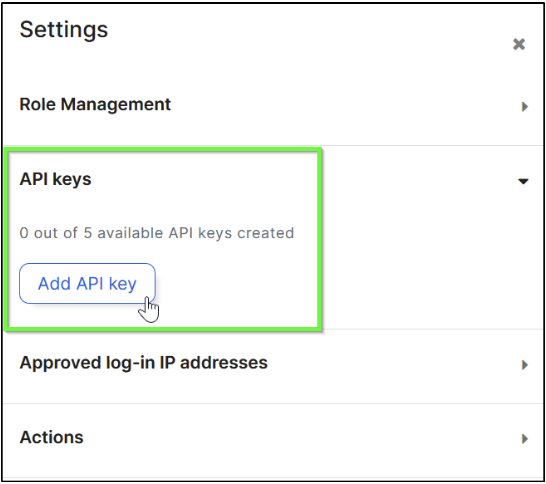The image size is (546, 484).
Task: Click the Approved log-in IP addresses arrow icon
Action: [x=524, y=365]
